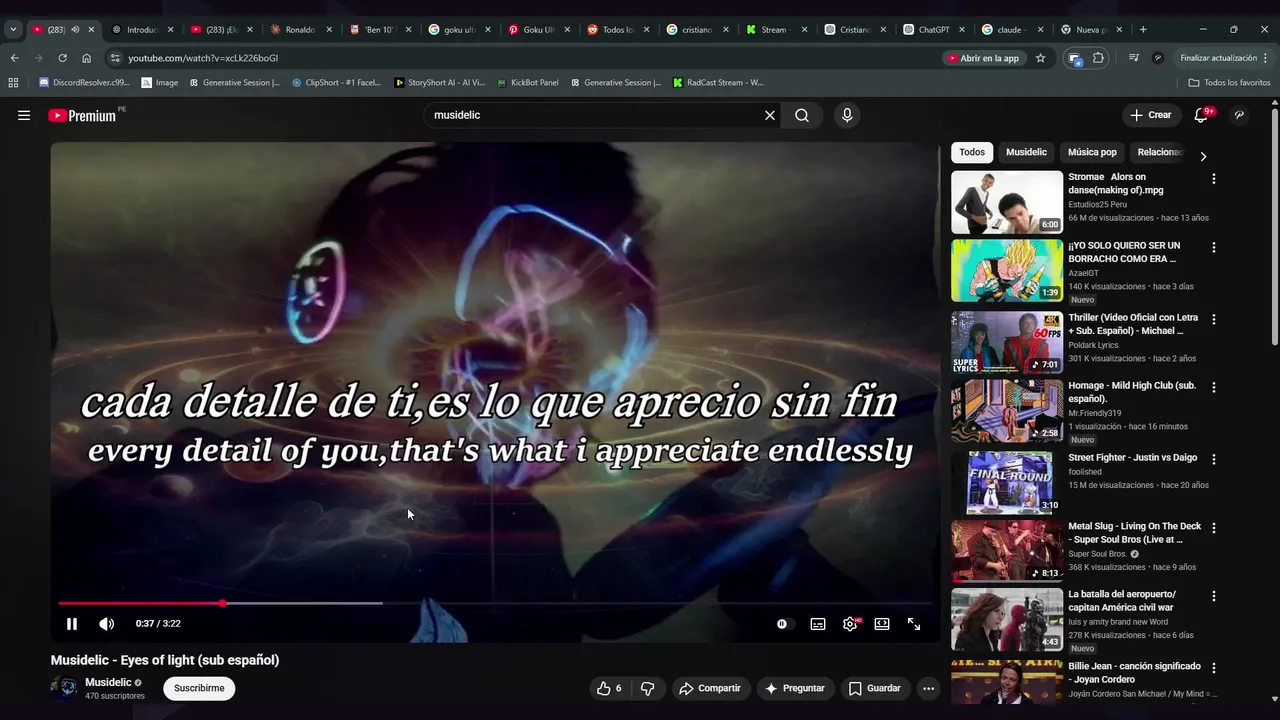Open options for Stromae Alors on danse video

point(1214,179)
